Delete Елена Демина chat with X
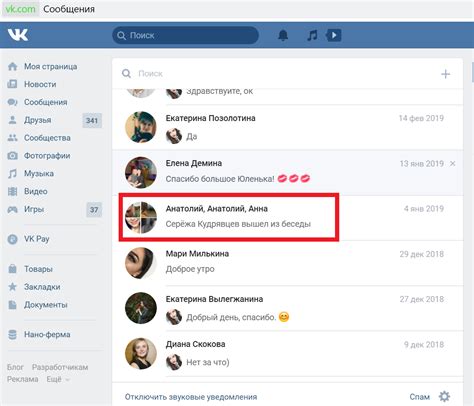 click(x=453, y=164)
